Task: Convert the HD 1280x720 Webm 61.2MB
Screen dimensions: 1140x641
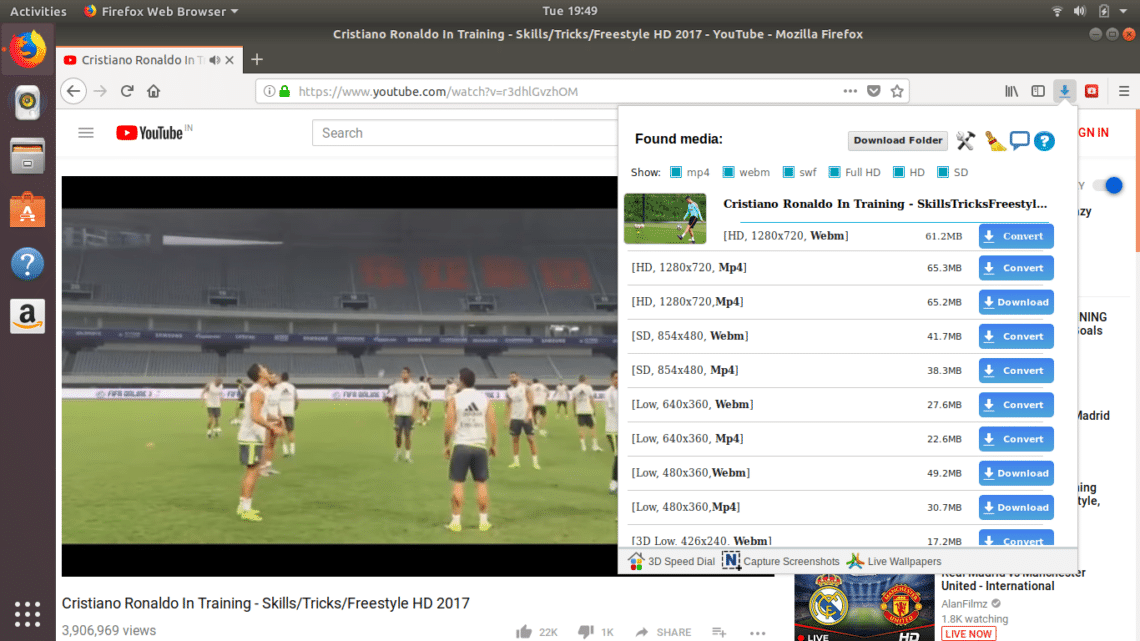Action: 1016,235
